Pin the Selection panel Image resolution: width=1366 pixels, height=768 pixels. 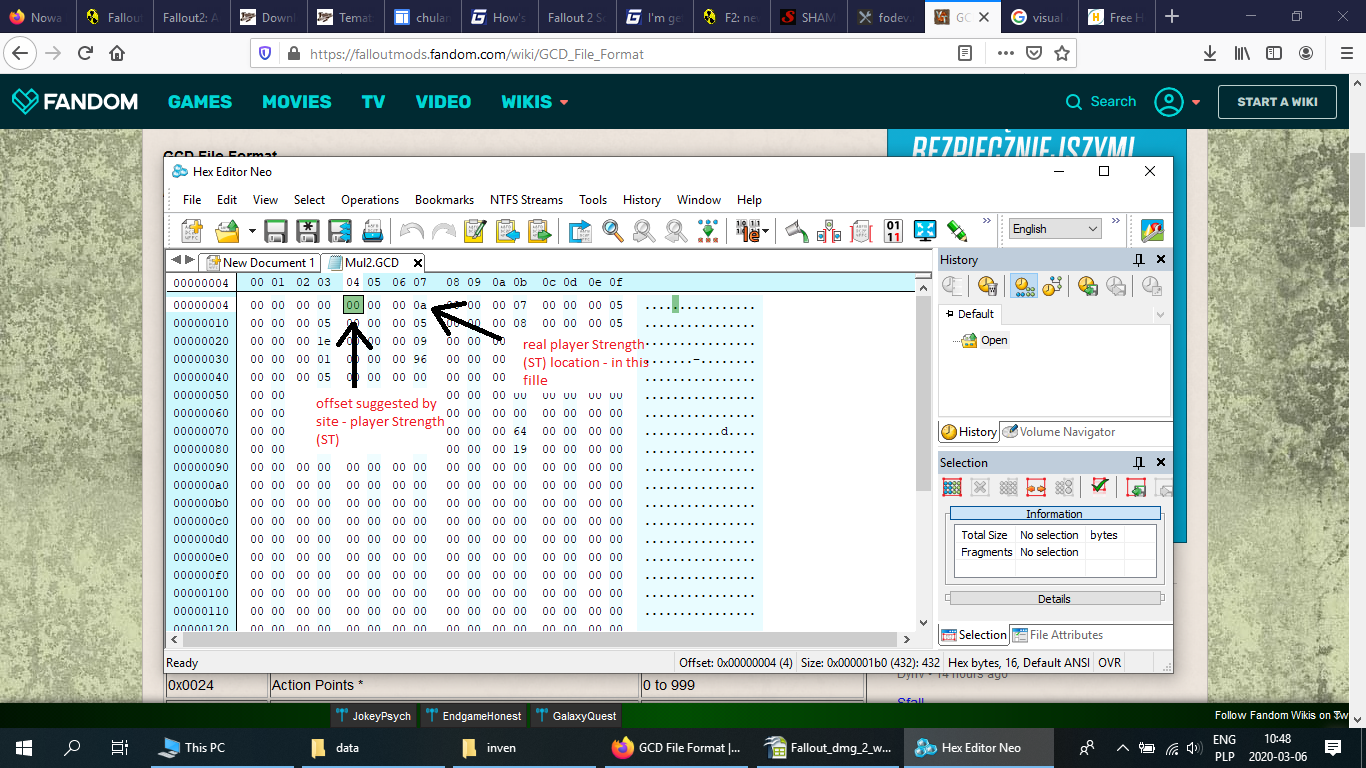1139,463
